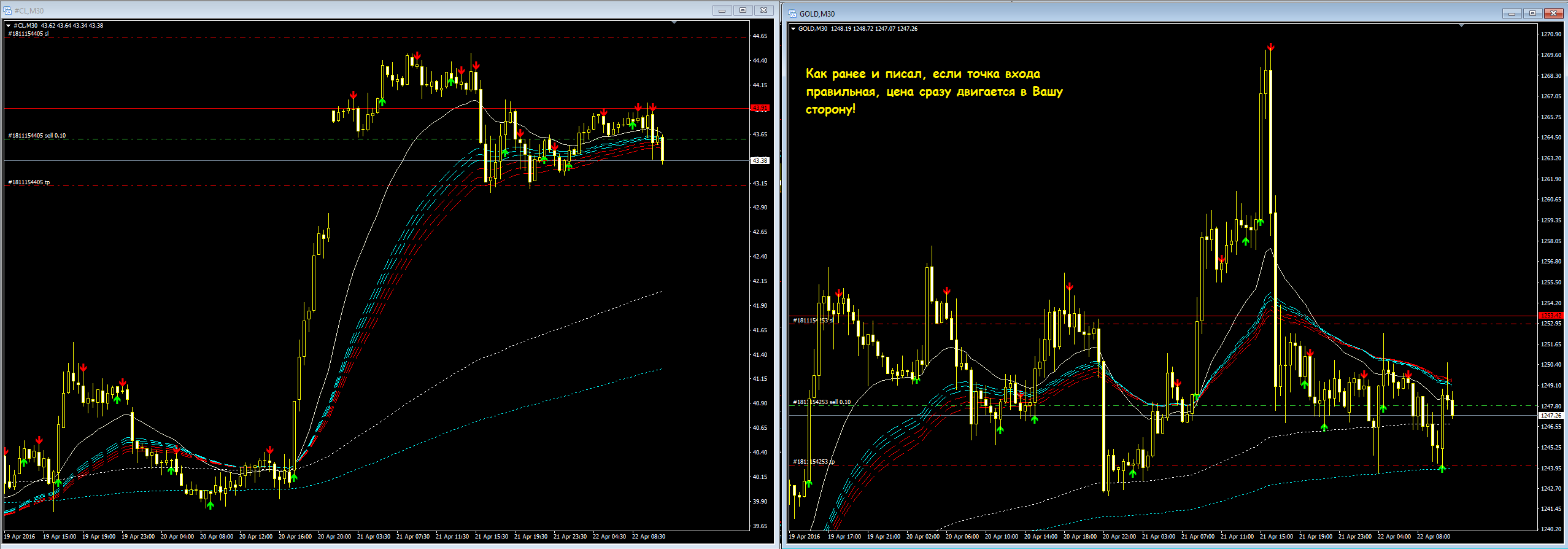Click the chart shift marker in #CL chart
This screenshot has height=549, width=1568.
tap(674, 23)
